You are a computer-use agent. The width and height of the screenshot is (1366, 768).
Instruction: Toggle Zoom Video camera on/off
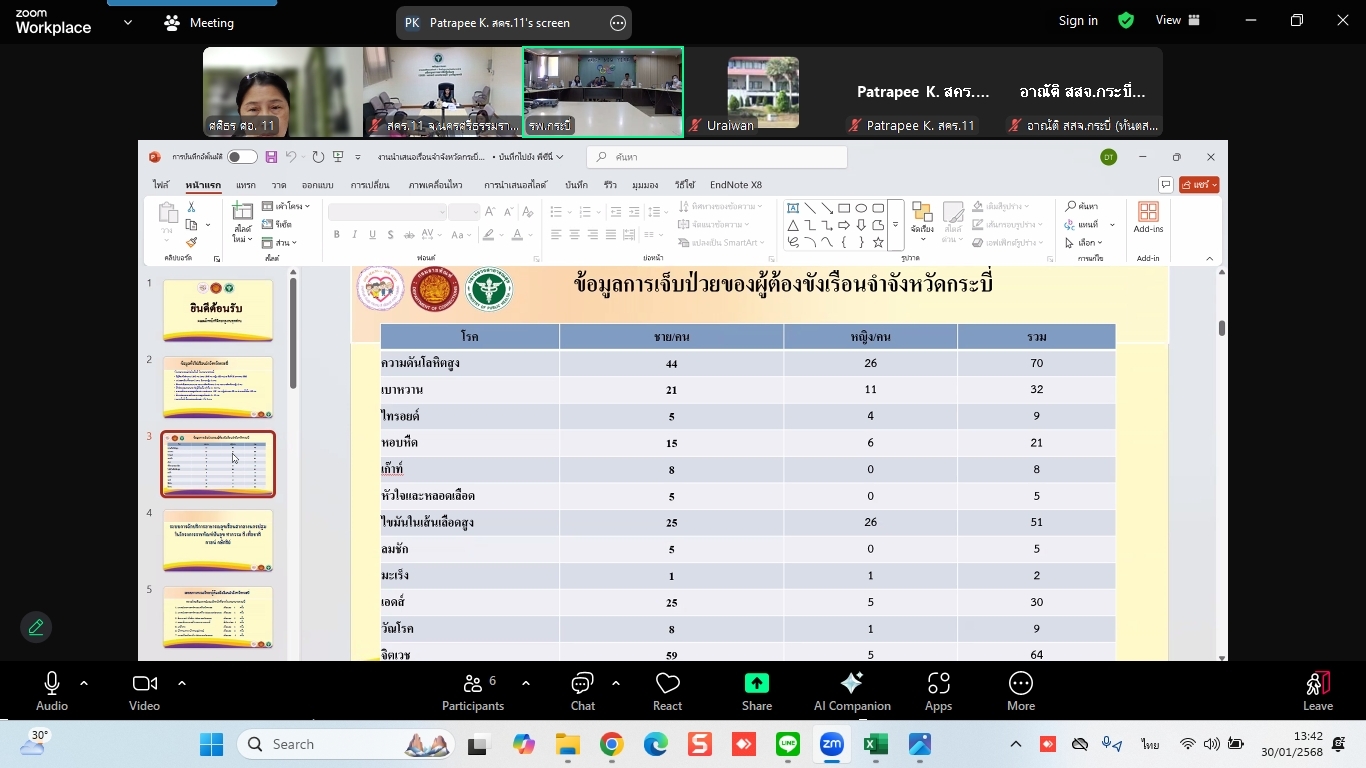(x=144, y=691)
